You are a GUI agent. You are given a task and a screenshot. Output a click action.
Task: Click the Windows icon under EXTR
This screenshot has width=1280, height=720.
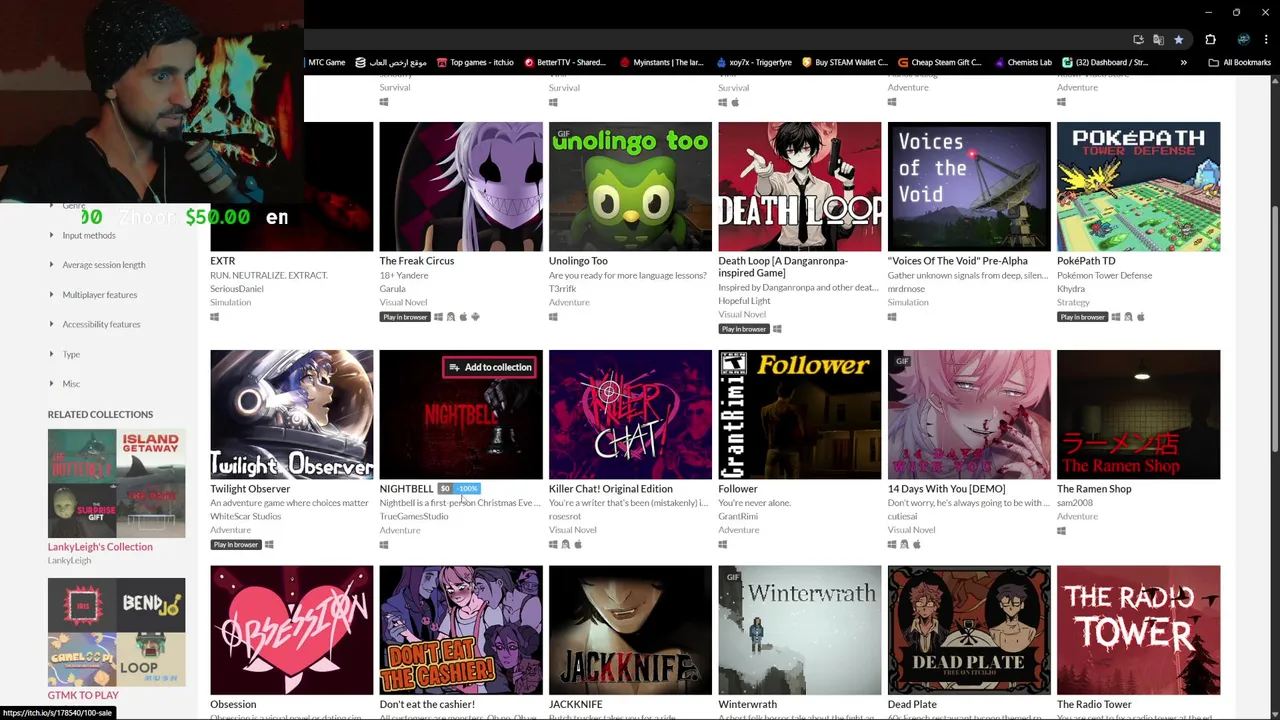pos(214,317)
